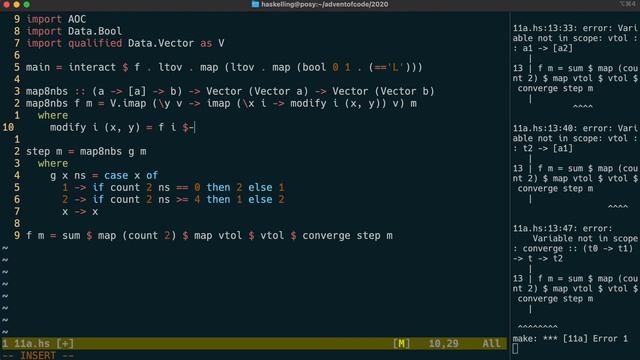Click the green maximize window button
This screenshot has height=360, width=640.
(x=27, y=4)
